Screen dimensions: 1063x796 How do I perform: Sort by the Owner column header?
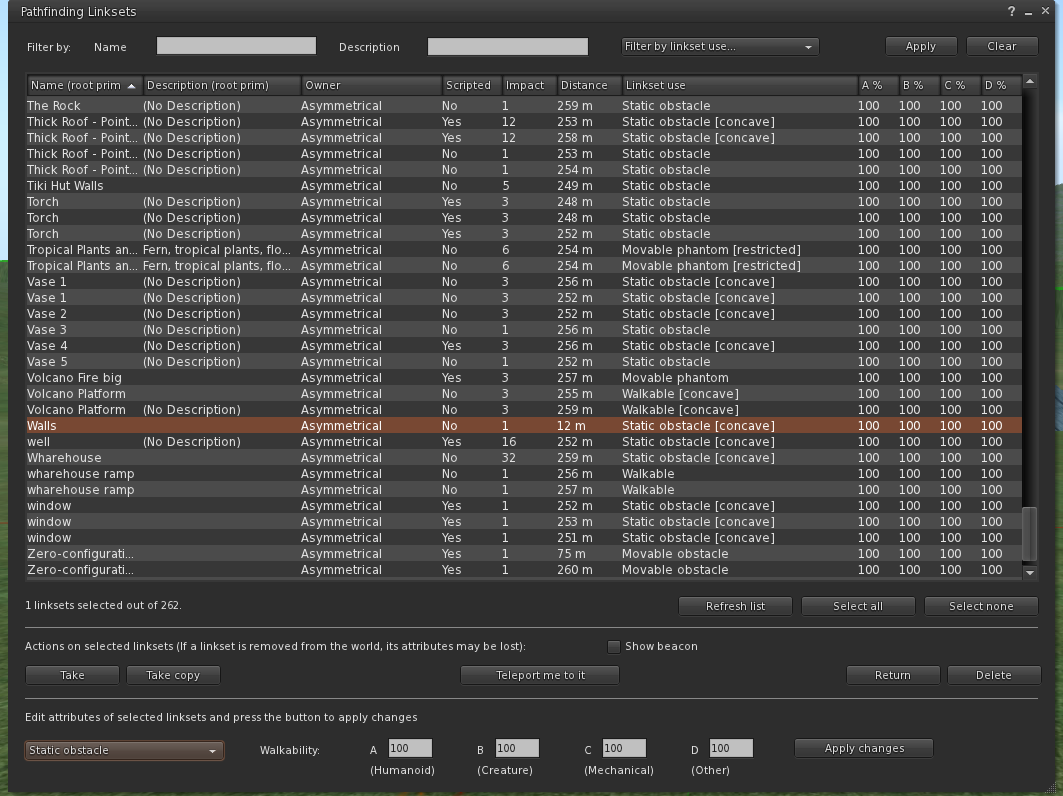(372, 85)
